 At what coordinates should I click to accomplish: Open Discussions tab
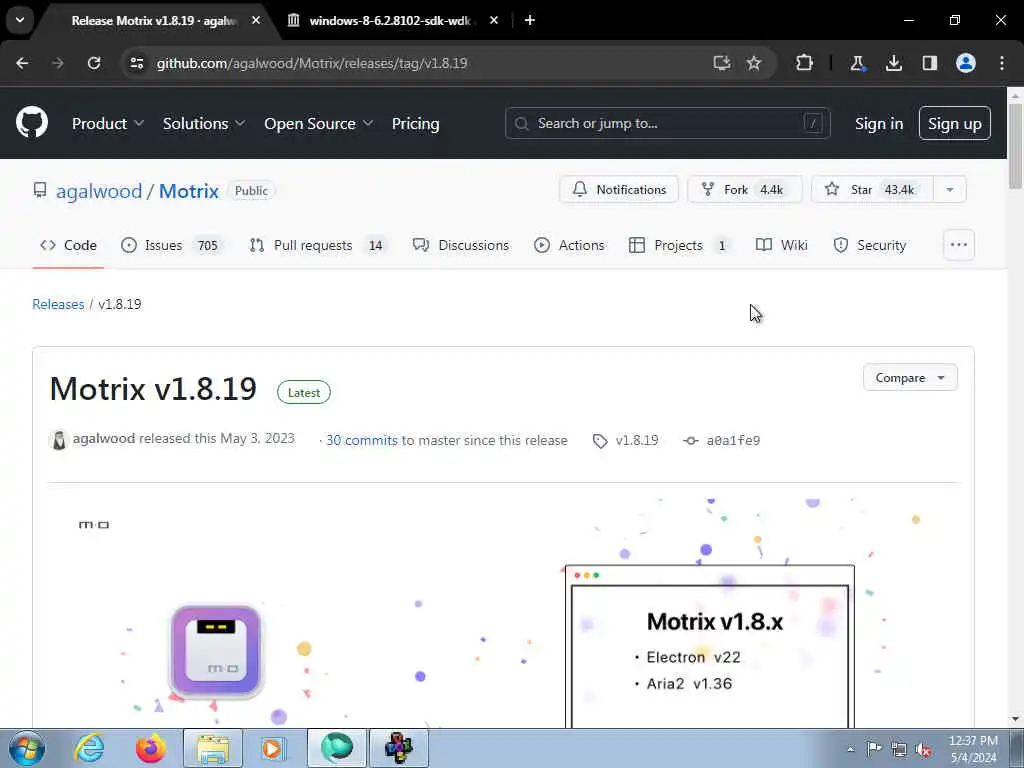[460, 246]
